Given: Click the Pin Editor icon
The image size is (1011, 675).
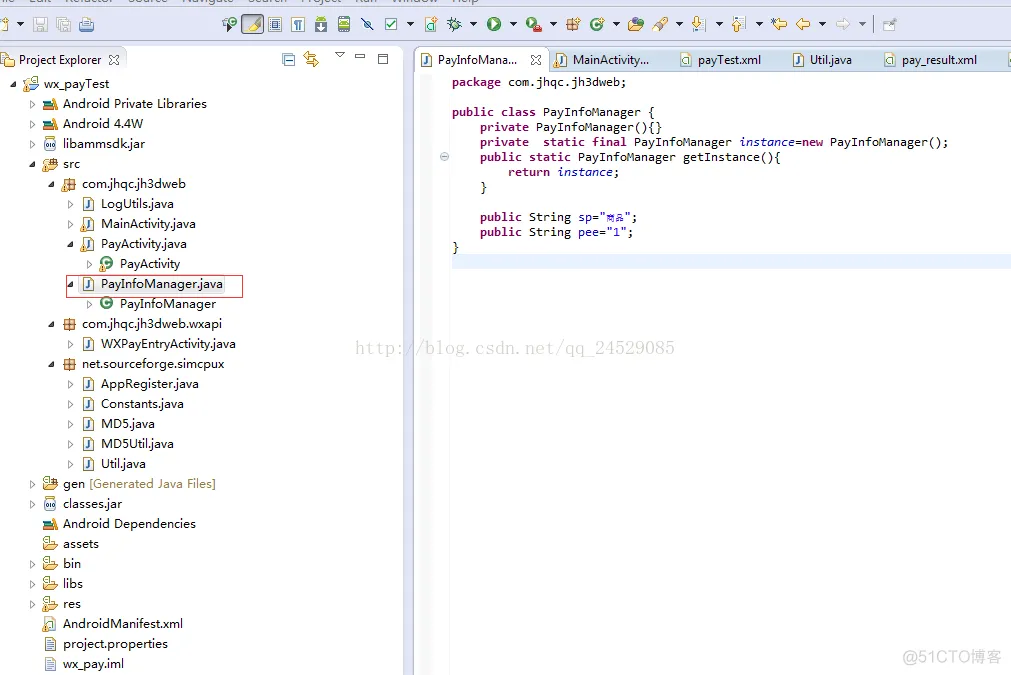Looking at the screenshot, I should point(890,24).
